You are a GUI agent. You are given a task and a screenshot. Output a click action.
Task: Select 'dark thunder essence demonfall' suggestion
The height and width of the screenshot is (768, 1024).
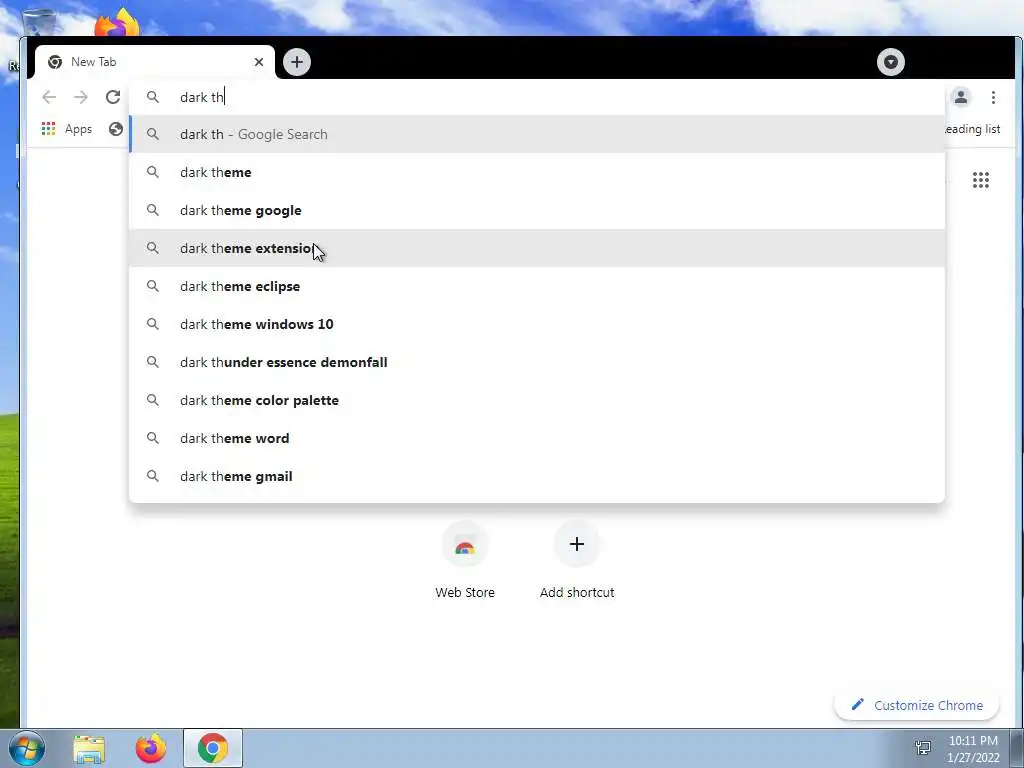tap(537, 362)
